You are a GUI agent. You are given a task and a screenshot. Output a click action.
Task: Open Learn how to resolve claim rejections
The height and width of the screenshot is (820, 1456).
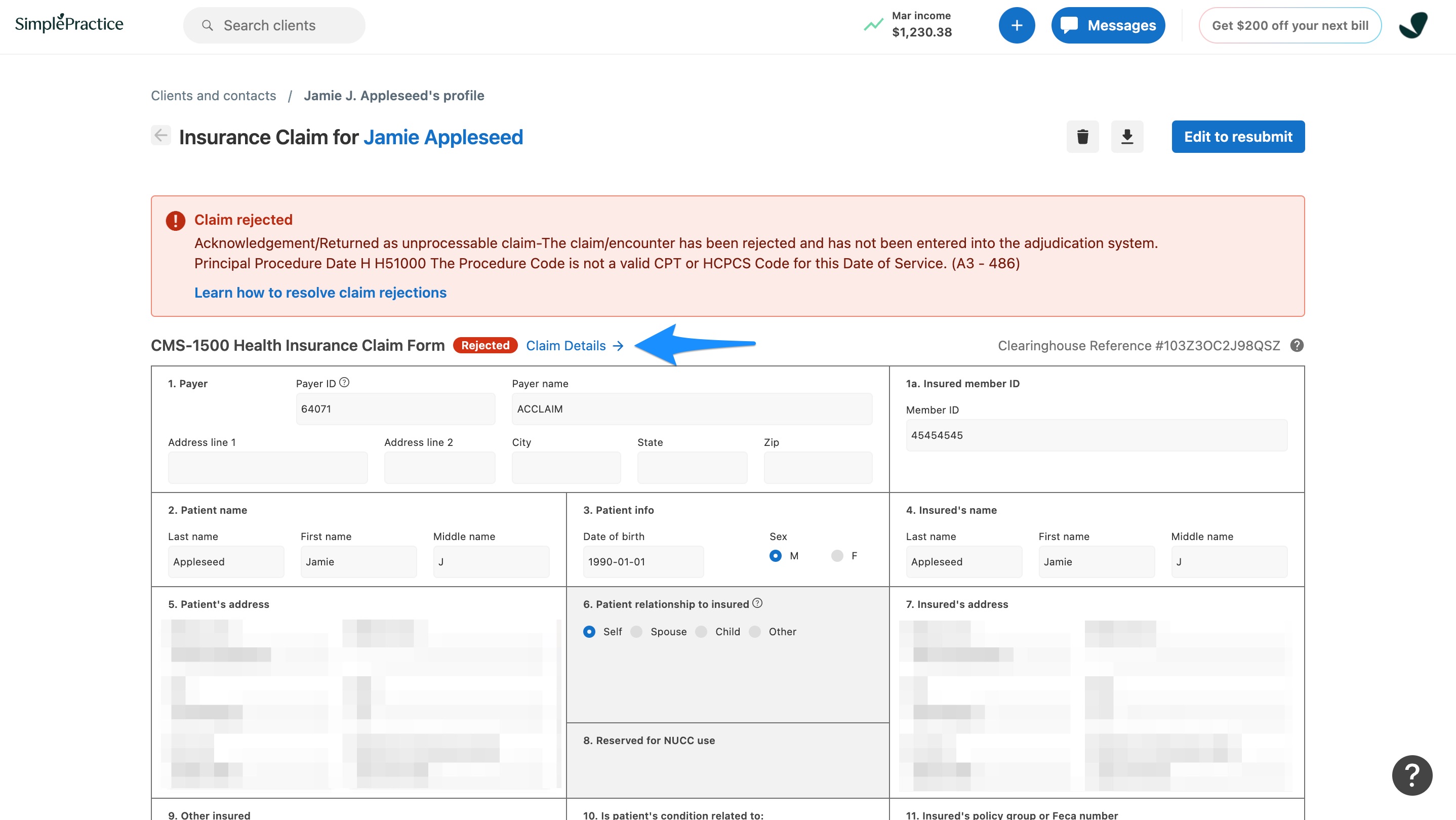(x=320, y=292)
